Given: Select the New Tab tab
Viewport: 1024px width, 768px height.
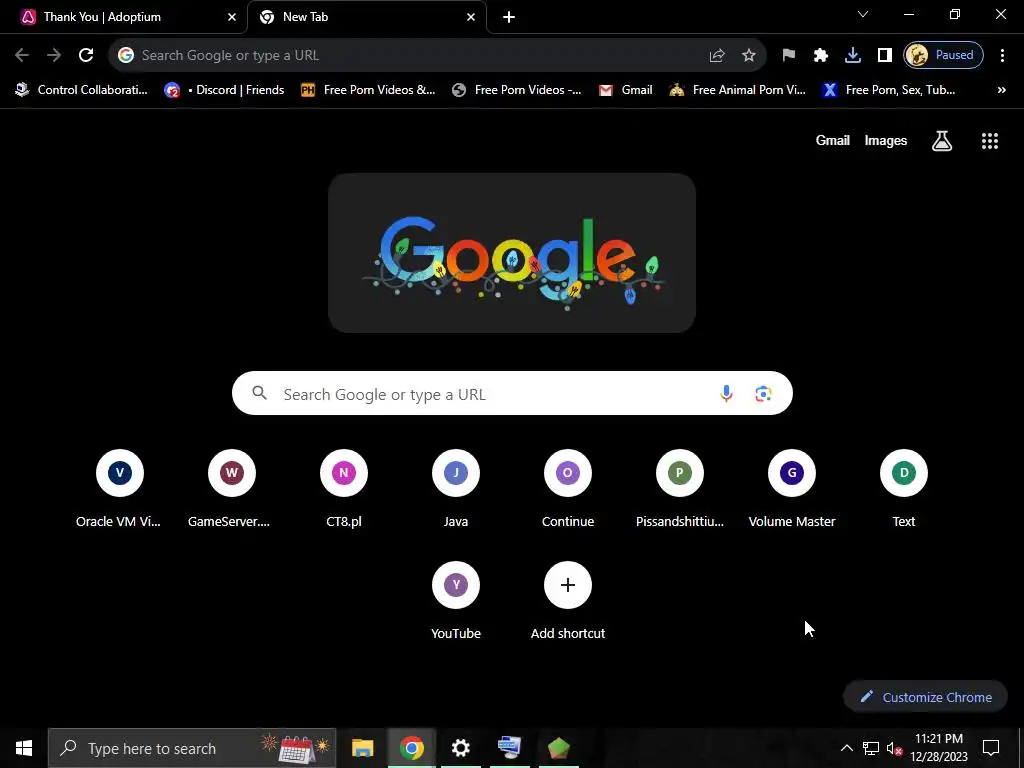Looking at the screenshot, I should (x=366, y=17).
